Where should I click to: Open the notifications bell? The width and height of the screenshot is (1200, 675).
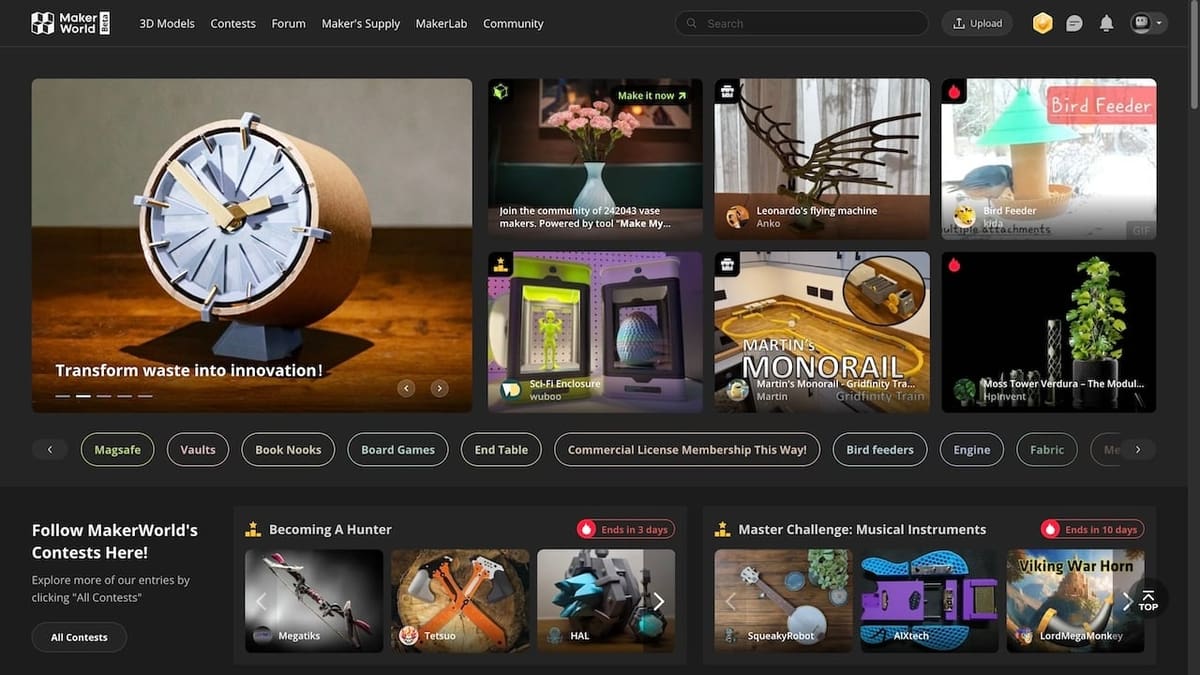coord(1106,23)
